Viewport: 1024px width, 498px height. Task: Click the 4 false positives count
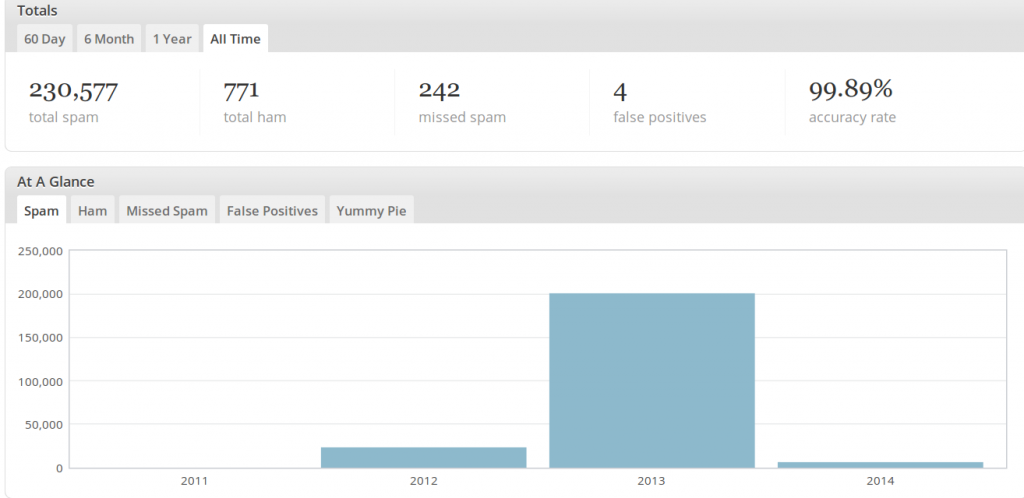coord(620,92)
